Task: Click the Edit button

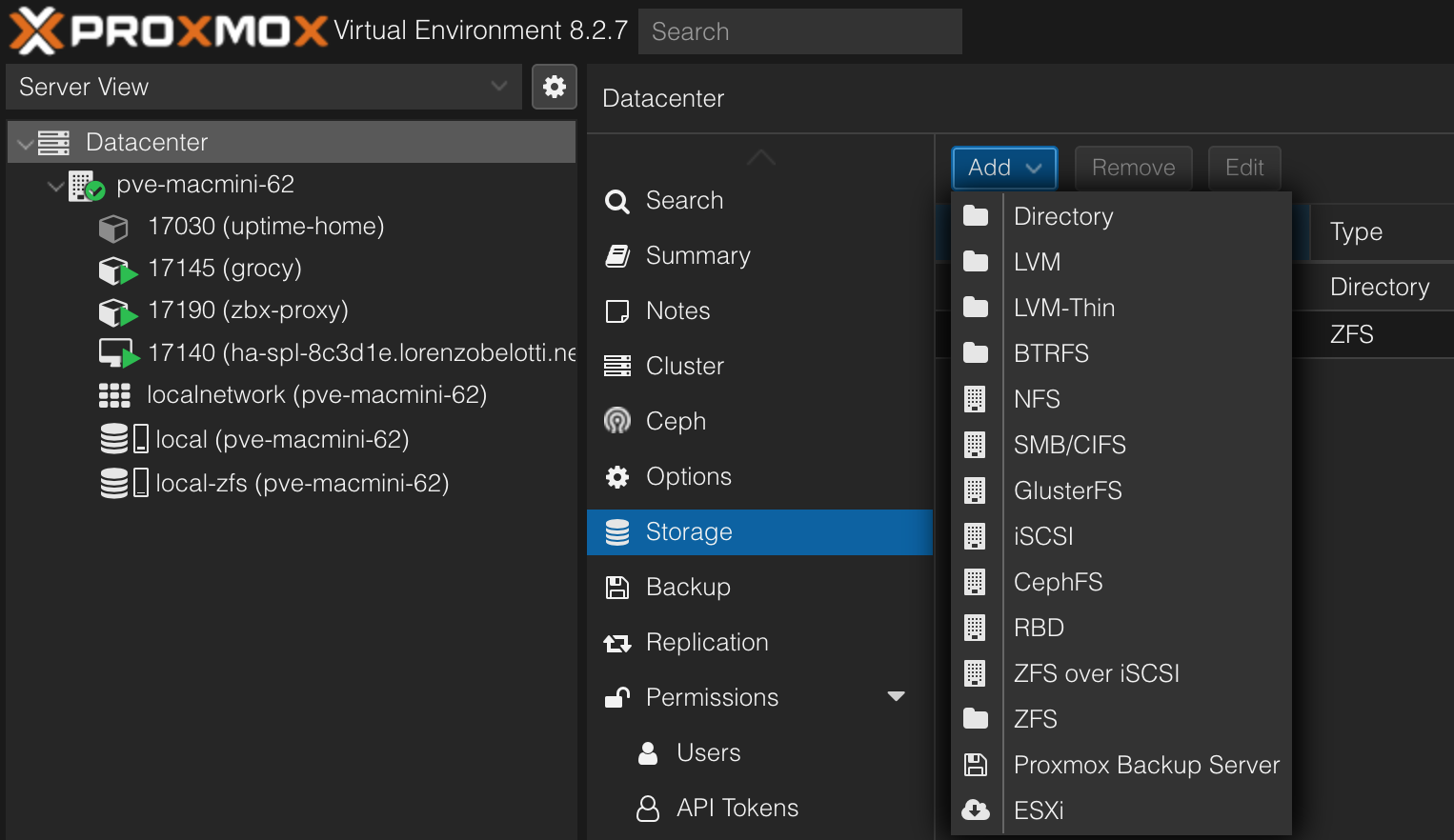Action: pyautogui.click(x=1244, y=168)
